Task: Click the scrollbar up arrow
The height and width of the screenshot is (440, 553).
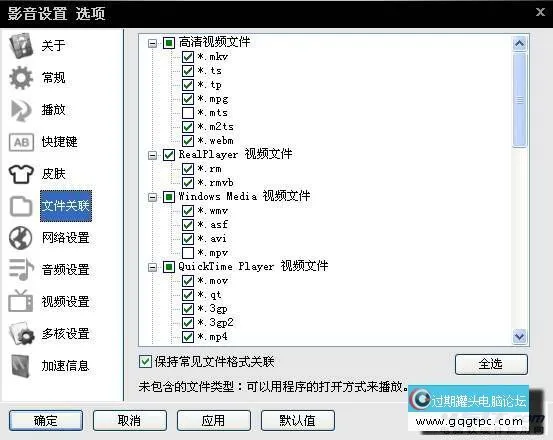Action: (519, 44)
